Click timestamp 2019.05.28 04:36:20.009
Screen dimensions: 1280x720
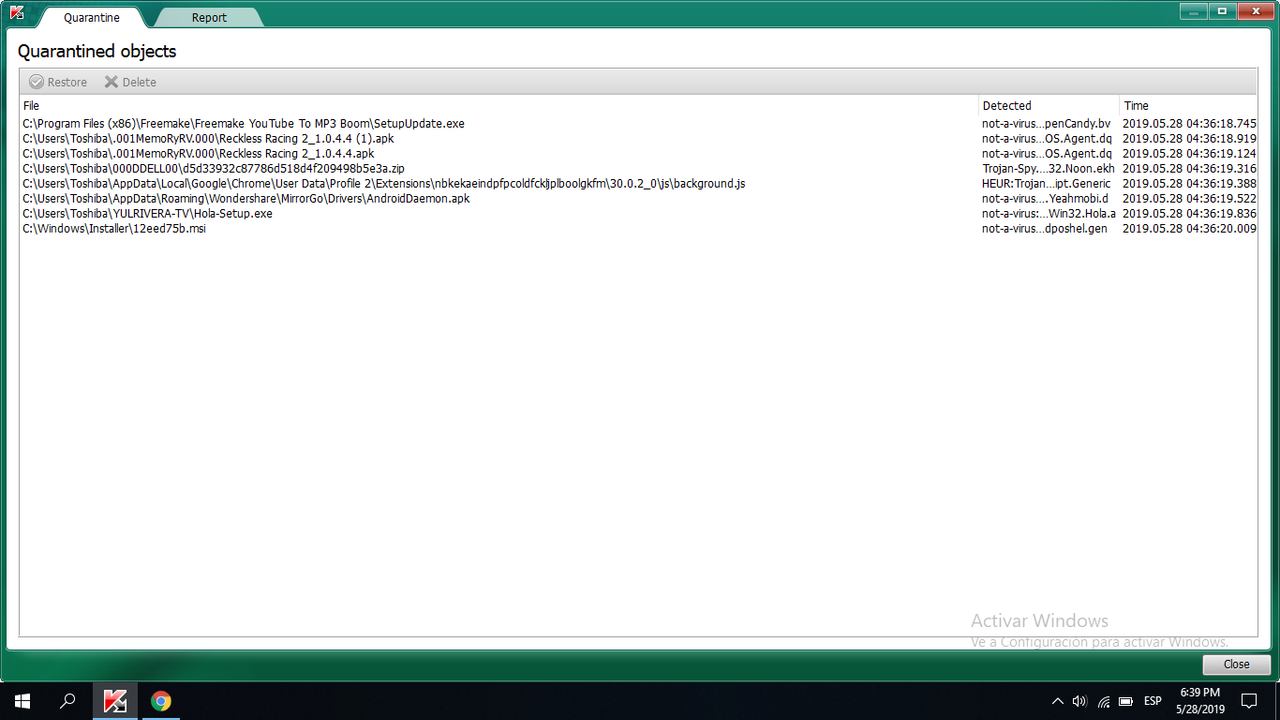1189,229
